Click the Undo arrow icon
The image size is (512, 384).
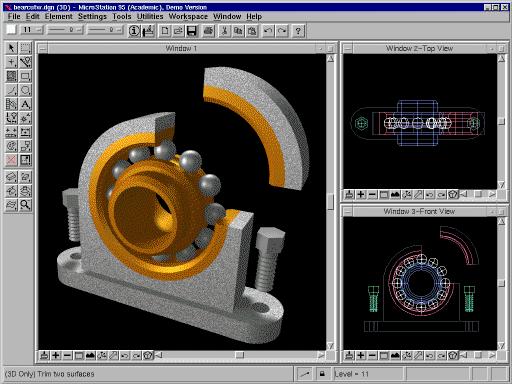tap(268, 31)
